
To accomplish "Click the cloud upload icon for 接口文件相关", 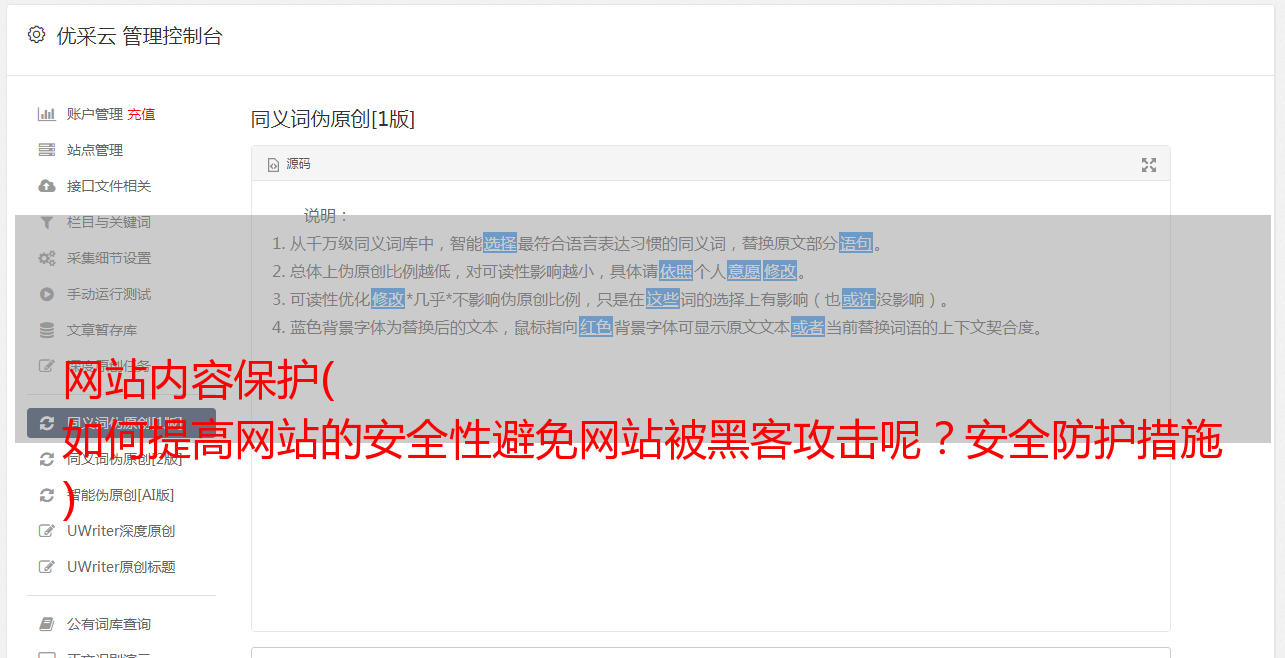I will click(46, 186).
